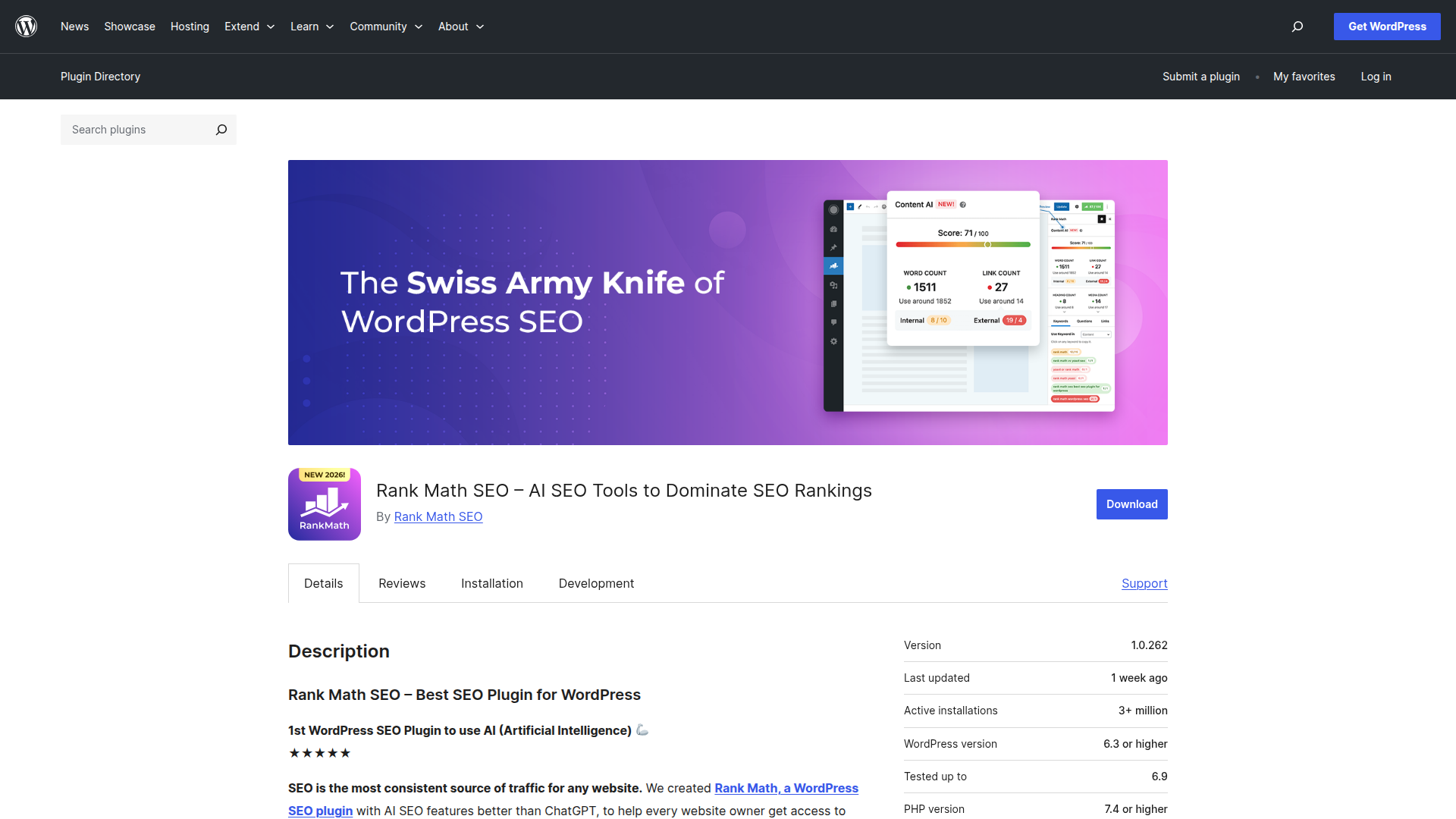Viewport: 1456px width, 819px height.
Task: Go to News in top navigation
Action: [x=74, y=27]
